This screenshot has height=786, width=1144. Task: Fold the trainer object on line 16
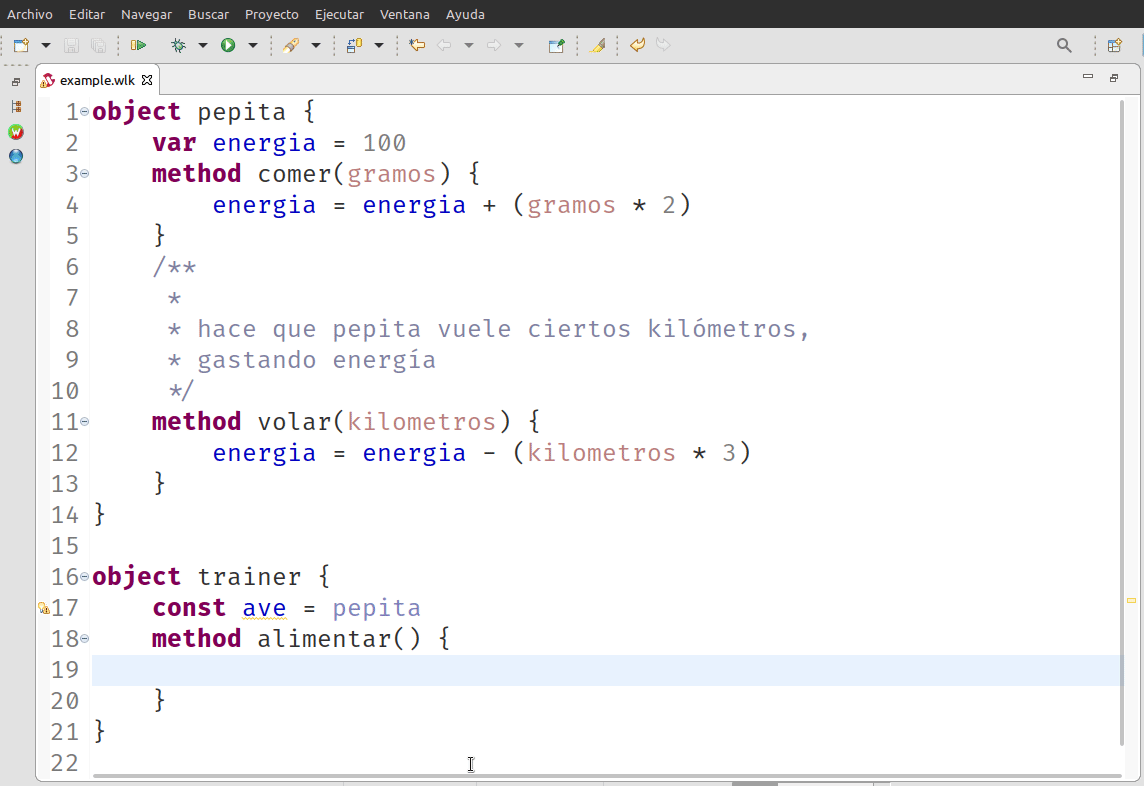85,577
